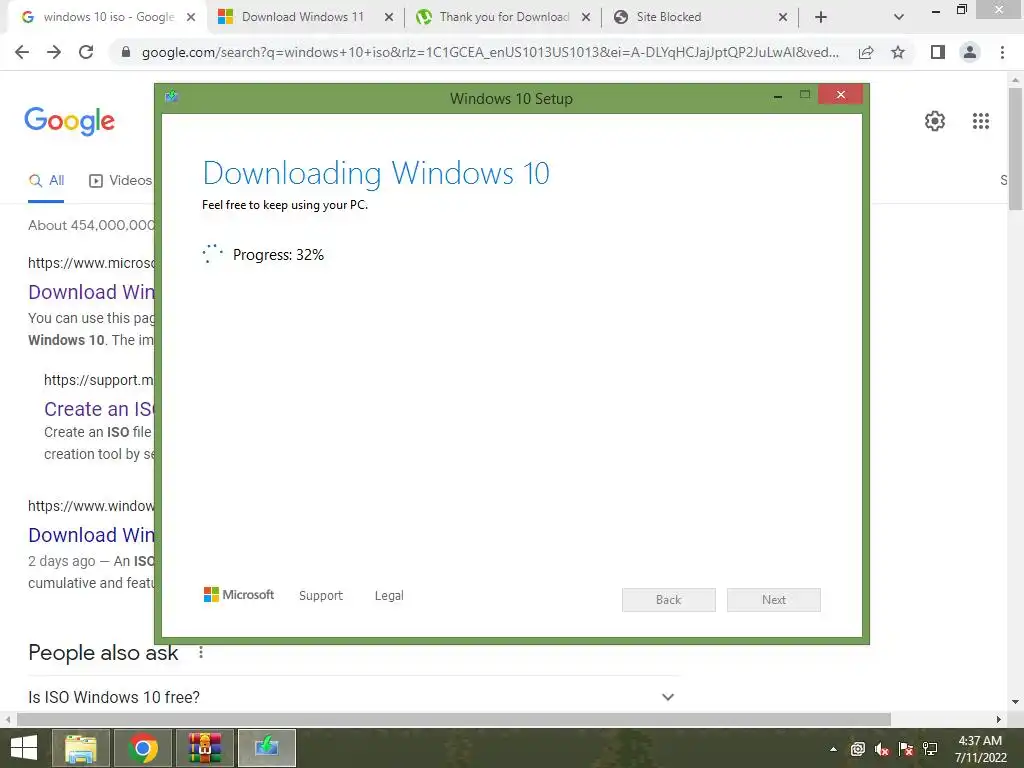
Task: Click the address bar URL field
Action: [490, 52]
